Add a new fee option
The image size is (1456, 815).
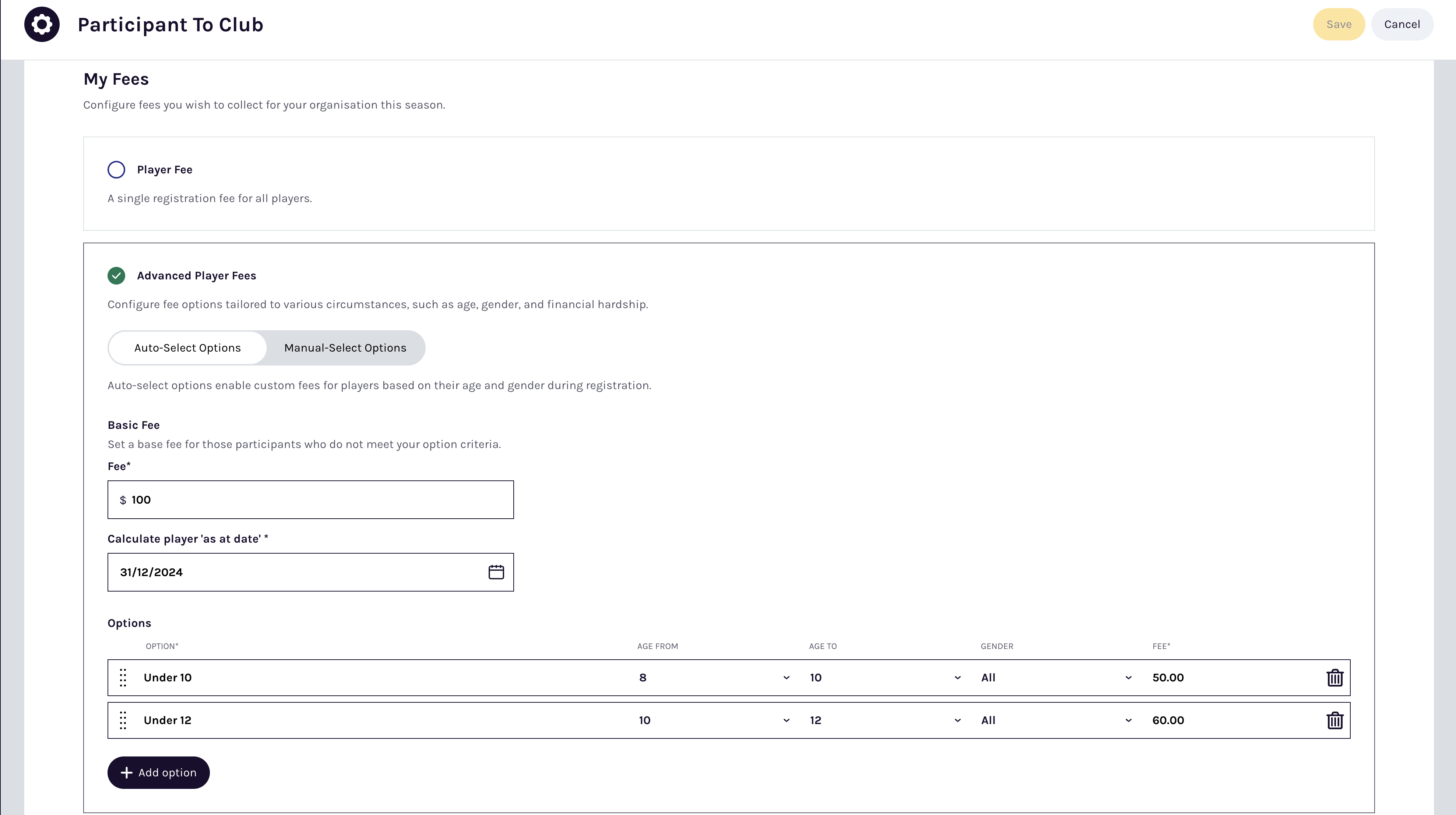pyautogui.click(x=159, y=773)
